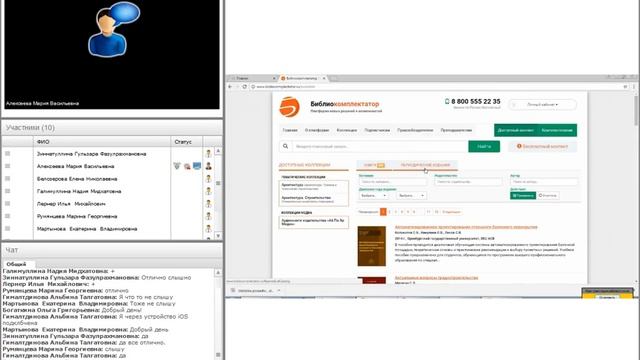Screen dimensions: 640x360
Task: Go to pagination page 2
Action: (389, 212)
